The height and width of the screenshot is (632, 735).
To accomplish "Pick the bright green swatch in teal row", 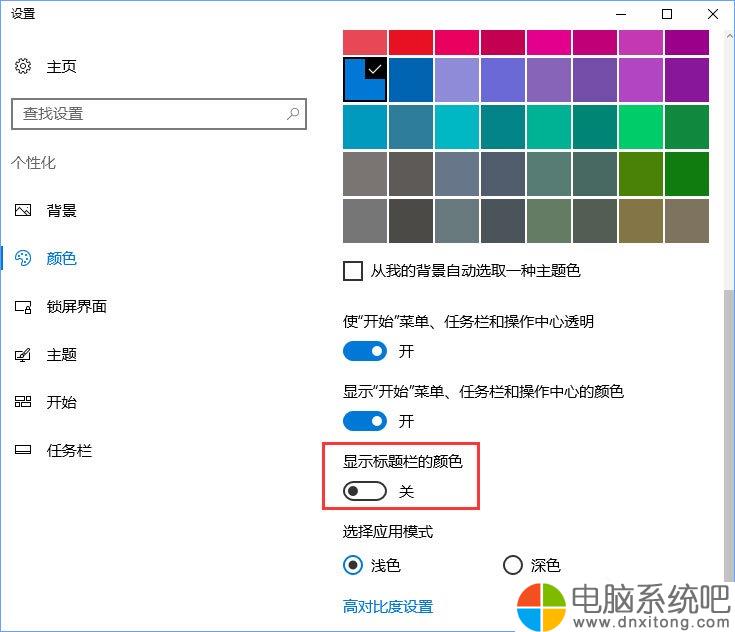I will tap(640, 127).
